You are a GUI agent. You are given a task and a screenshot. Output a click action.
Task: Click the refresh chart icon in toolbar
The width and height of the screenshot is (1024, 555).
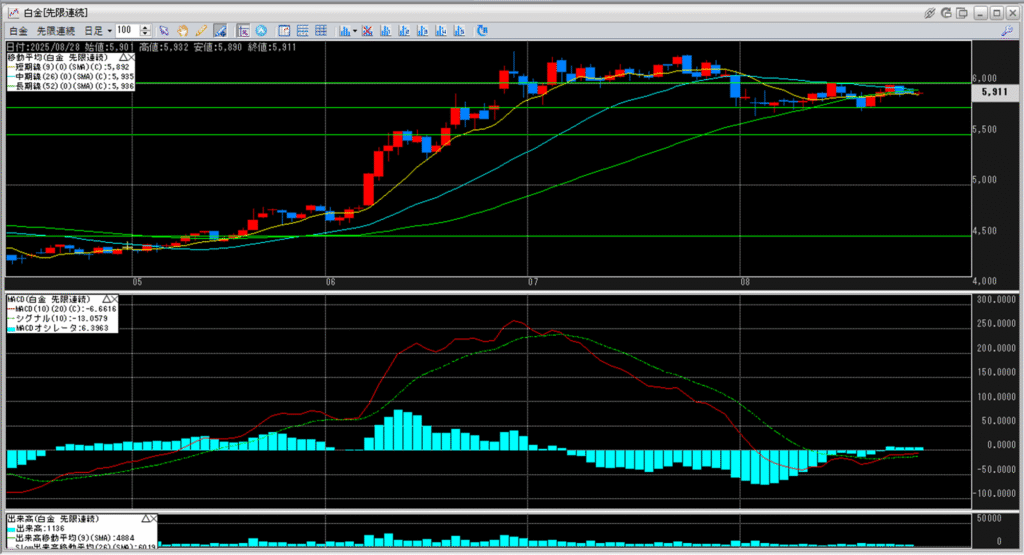click(x=481, y=31)
